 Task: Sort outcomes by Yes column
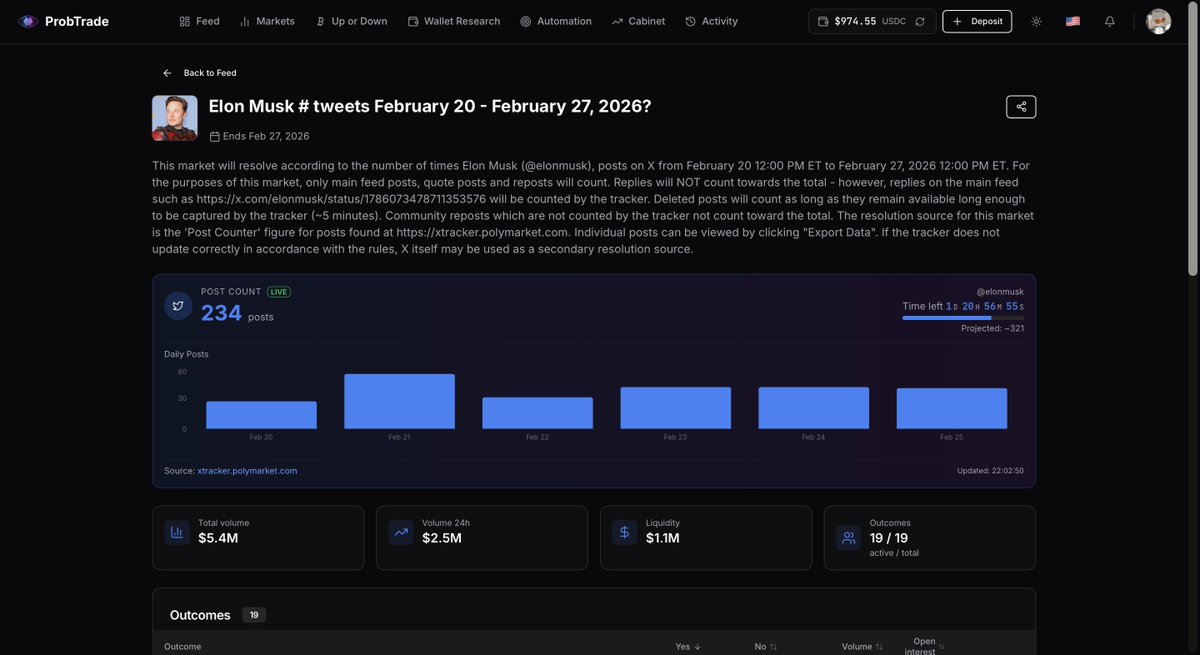[x=688, y=647]
